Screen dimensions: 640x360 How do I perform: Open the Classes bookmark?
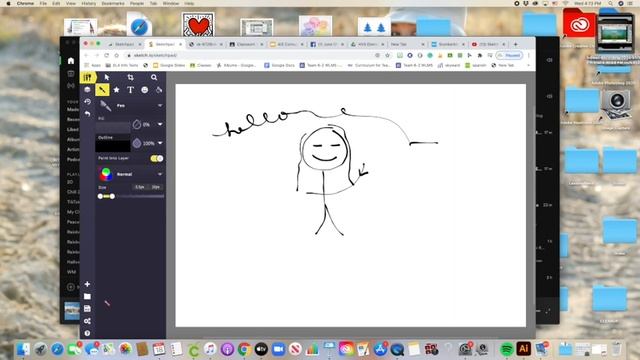pos(200,65)
